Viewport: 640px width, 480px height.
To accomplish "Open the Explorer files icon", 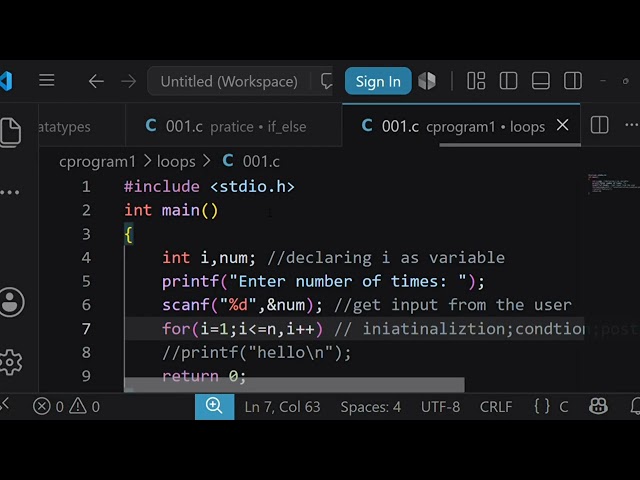I will pyautogui.click(x=11, y=133).
